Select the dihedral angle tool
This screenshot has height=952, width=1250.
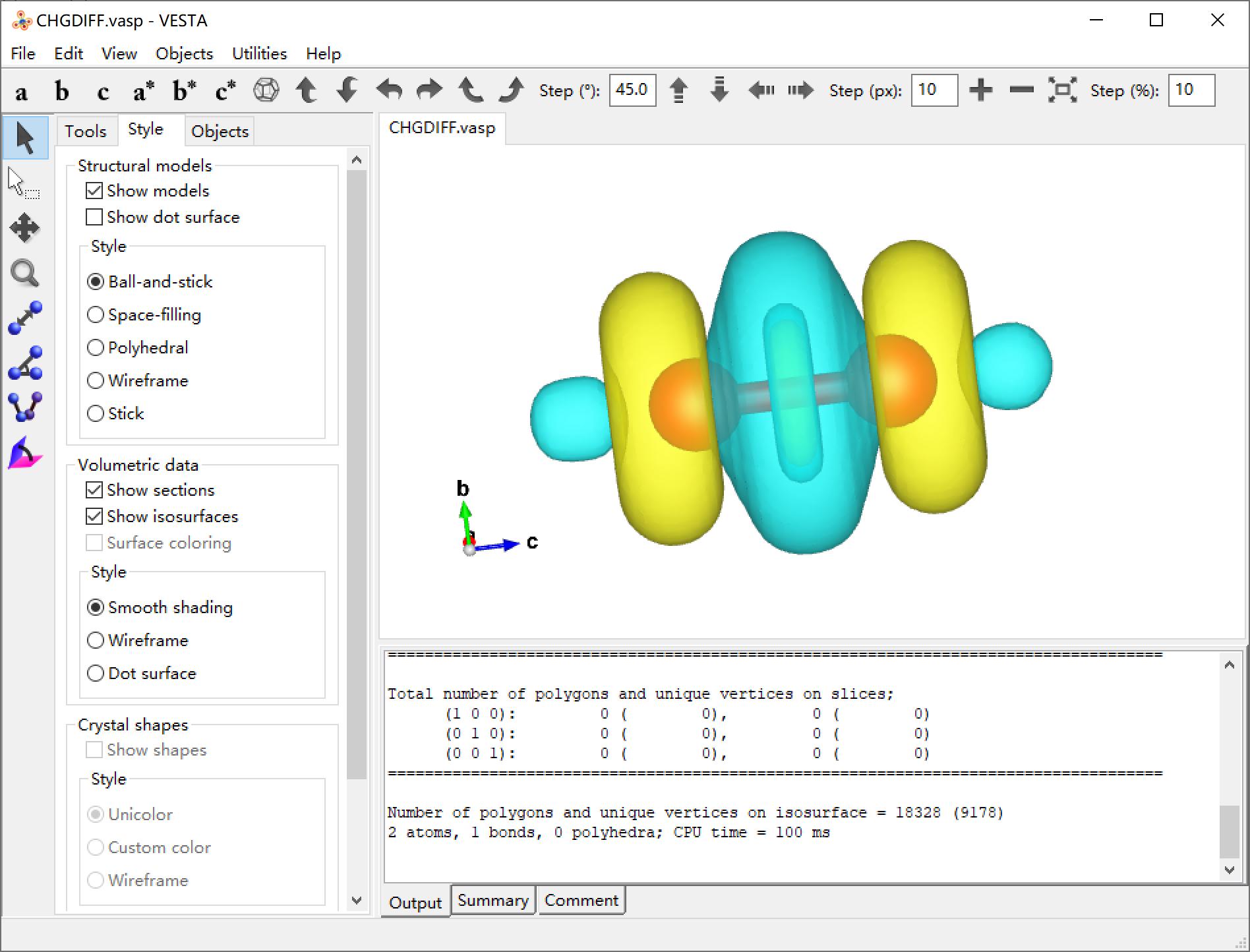coord(25,406)
